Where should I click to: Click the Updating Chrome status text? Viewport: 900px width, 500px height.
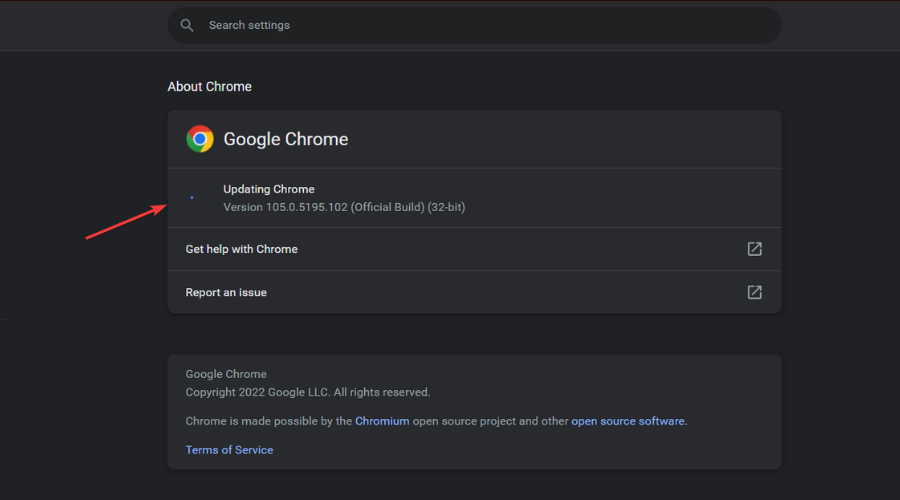click(269, 189)
